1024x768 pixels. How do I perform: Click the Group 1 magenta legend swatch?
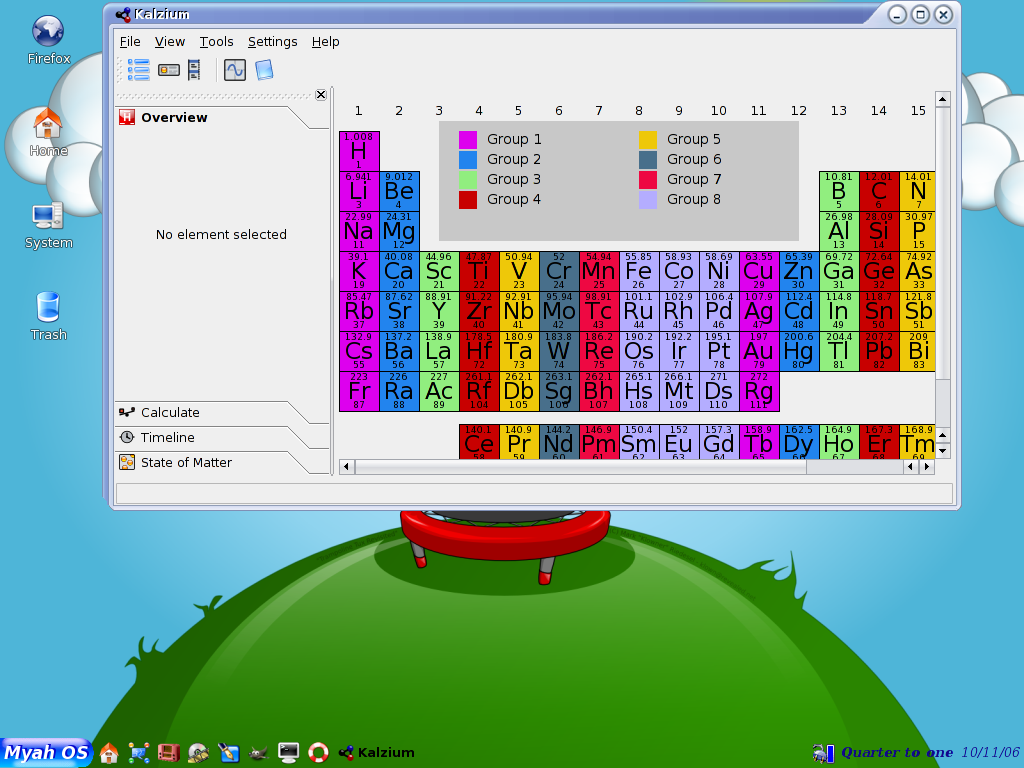[468, 140]
